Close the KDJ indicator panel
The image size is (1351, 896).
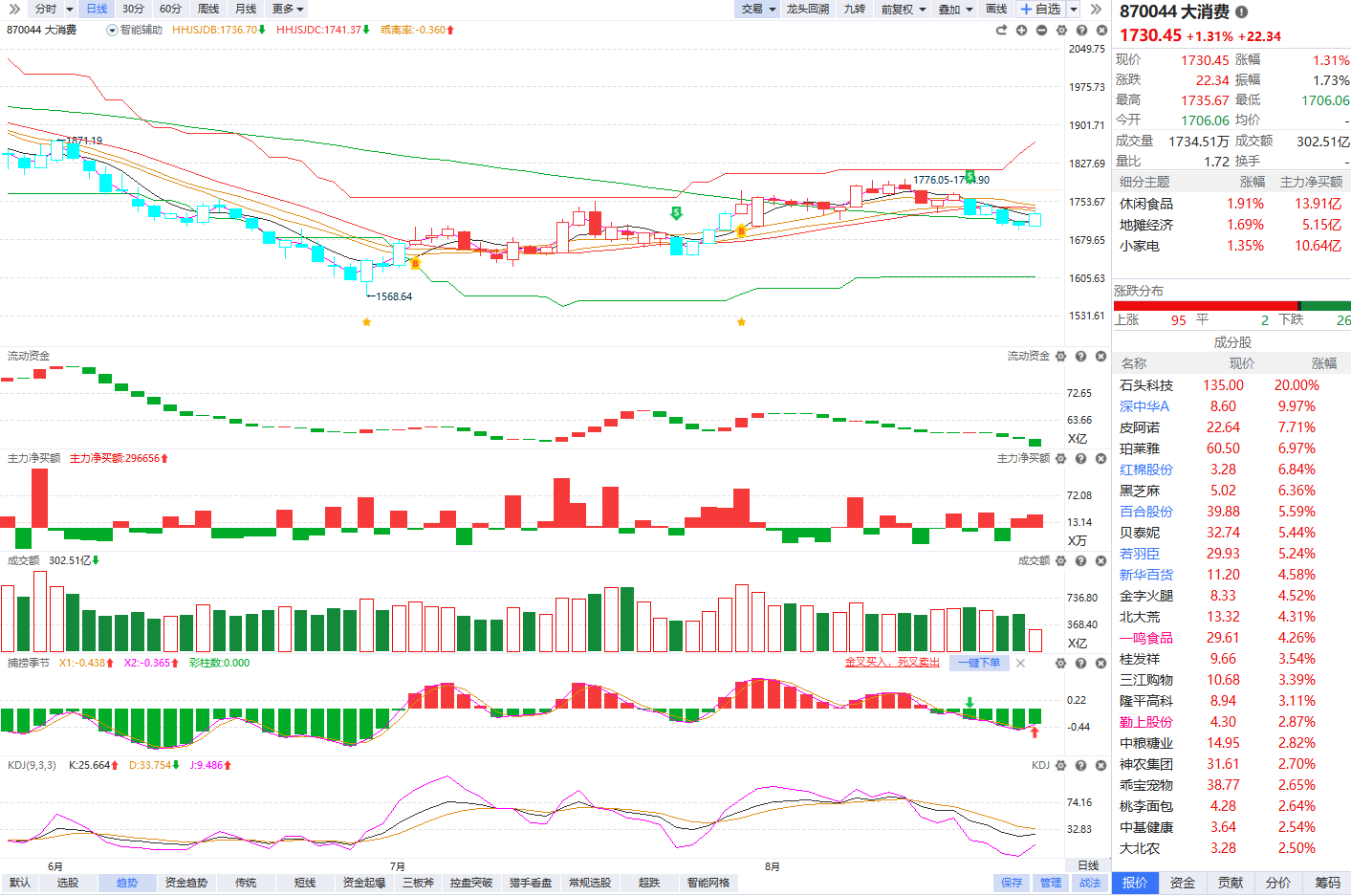[1100, 765]
